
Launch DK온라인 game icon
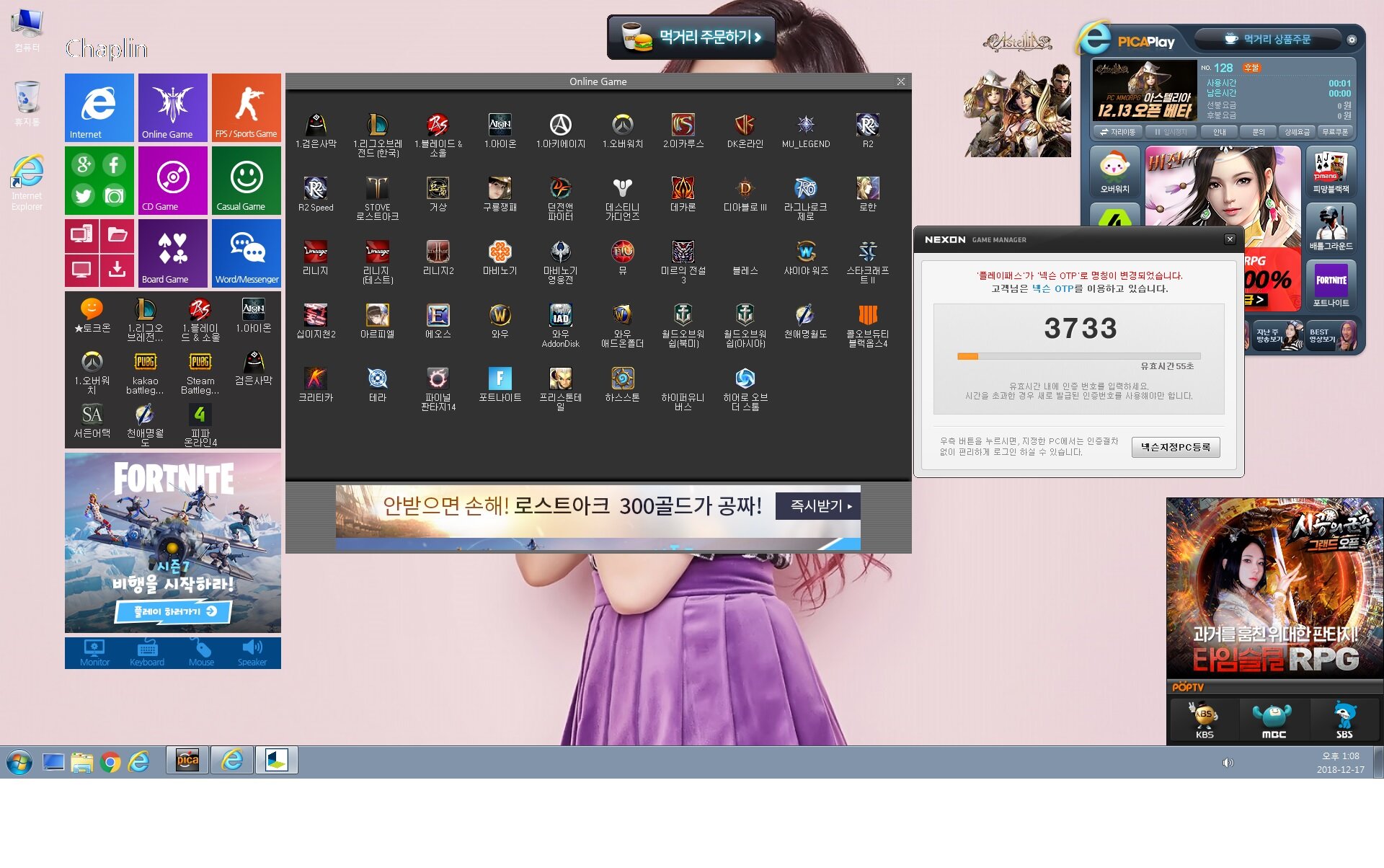pos(745,130)
